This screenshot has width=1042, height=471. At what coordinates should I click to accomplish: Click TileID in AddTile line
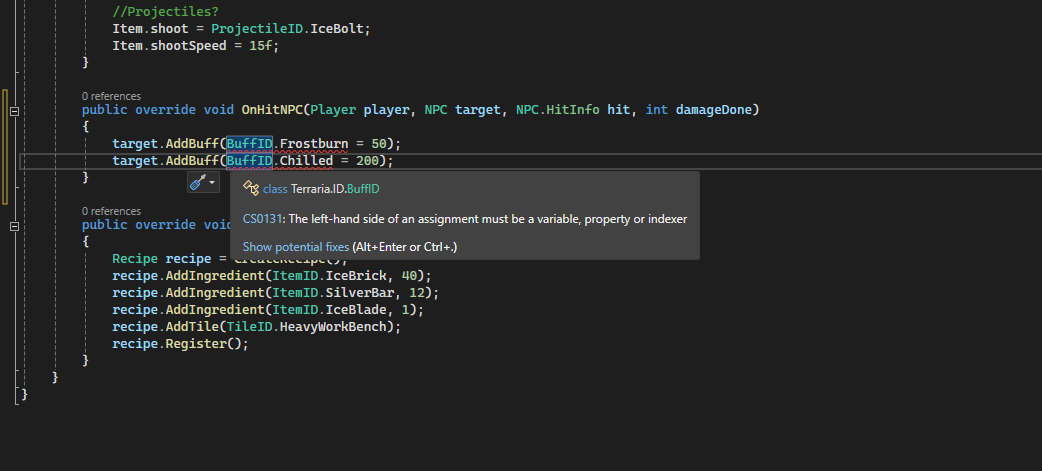(249, 327)
